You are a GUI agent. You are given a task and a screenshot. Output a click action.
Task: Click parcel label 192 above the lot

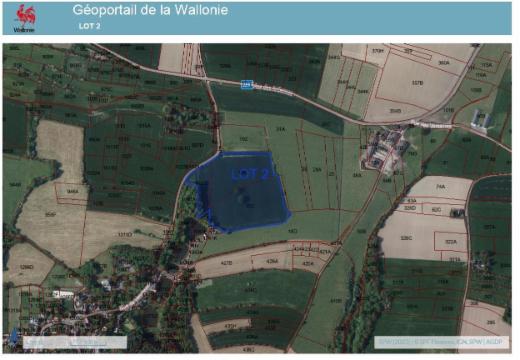coord(244,139)
